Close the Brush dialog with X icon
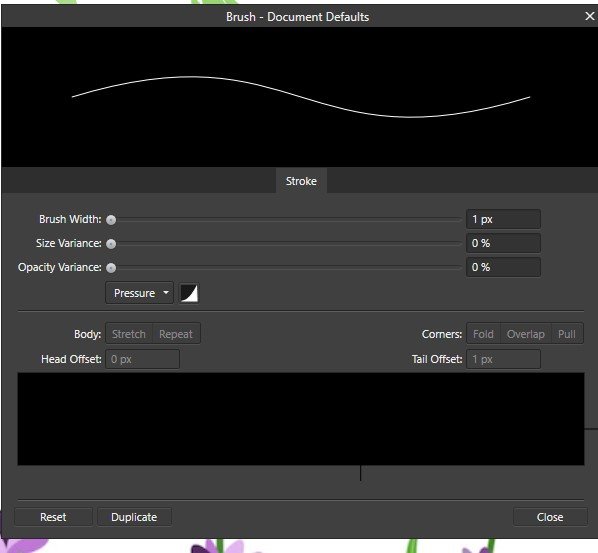This screenshot has height=553, width=598. [590, 16]
